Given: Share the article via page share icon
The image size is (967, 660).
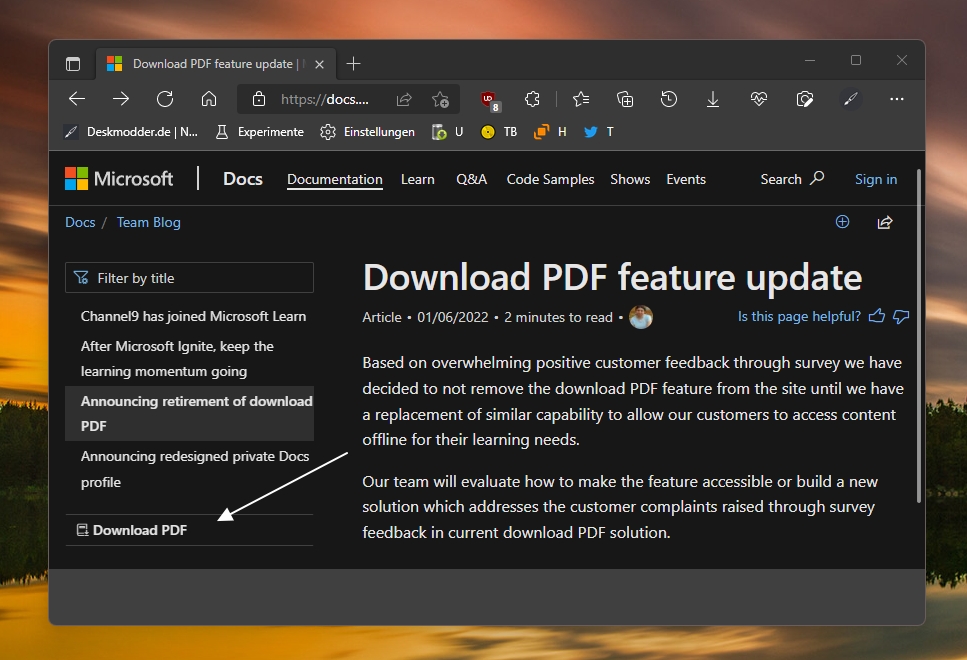Looking at the screenshot, I should [x=885, y=222].
